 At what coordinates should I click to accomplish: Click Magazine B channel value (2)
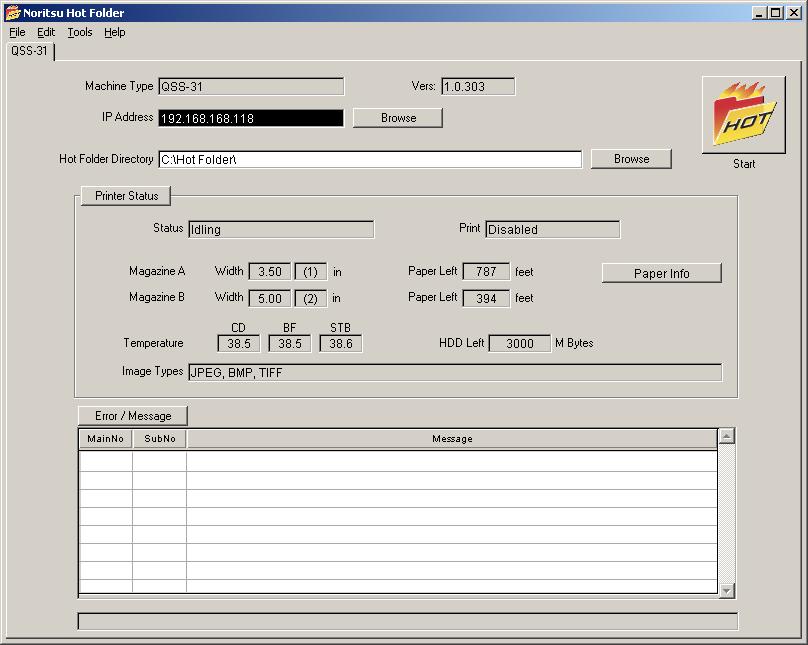(x=311, y=298)
